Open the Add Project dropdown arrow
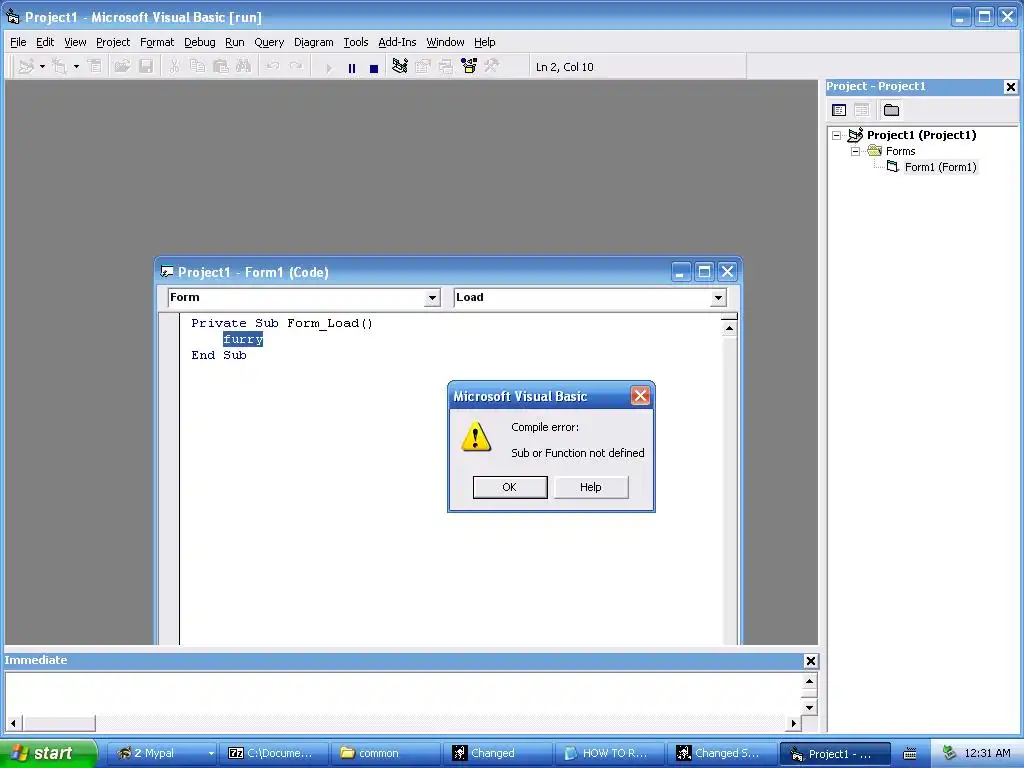 click(42, 67)
